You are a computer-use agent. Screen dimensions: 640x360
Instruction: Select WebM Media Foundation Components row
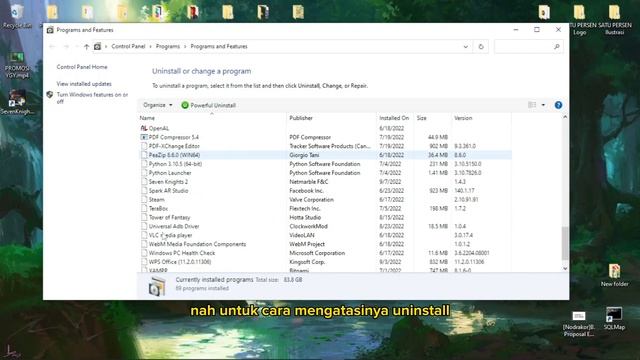tap(325, 244)
